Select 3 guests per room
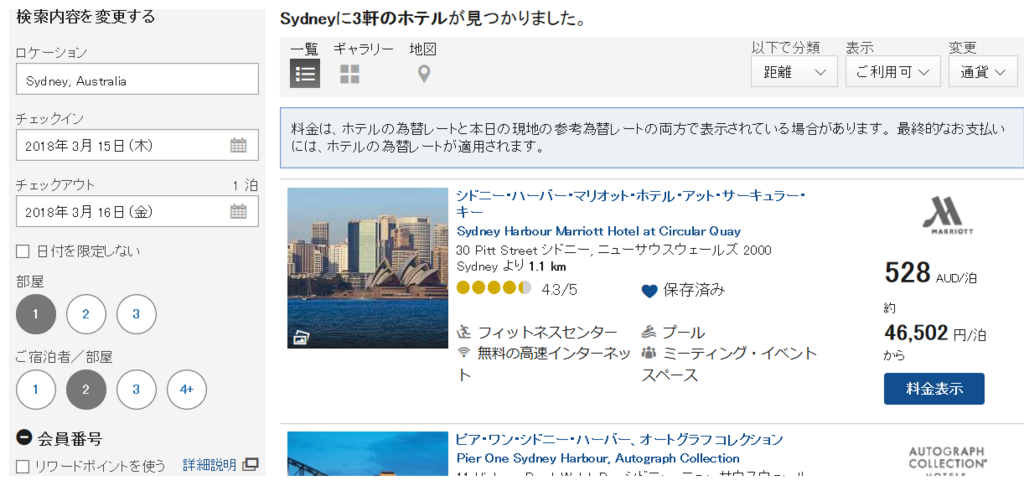 coord(136,389)
